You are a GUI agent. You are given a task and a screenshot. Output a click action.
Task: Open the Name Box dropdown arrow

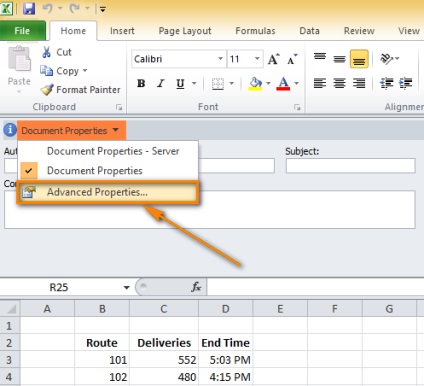(x=126, y=287)
